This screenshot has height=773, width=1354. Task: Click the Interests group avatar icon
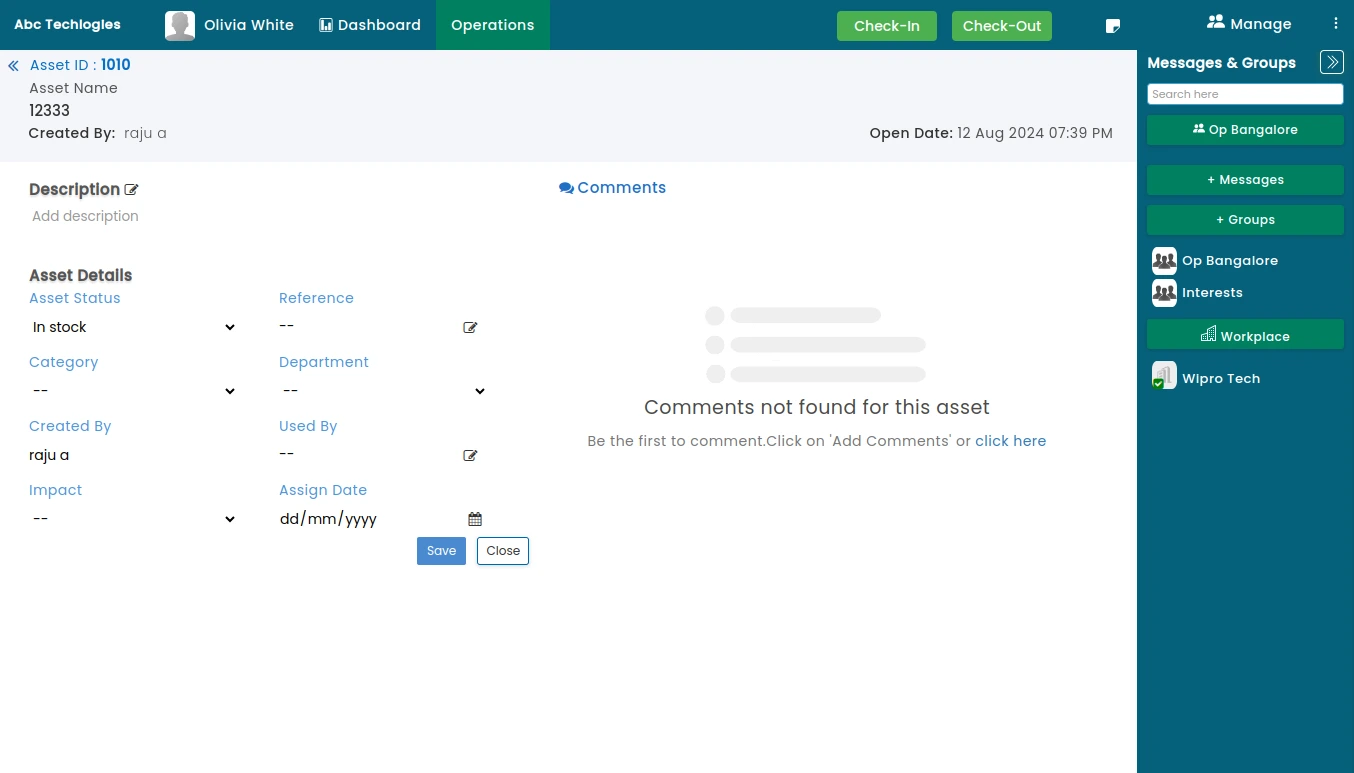point(1164,292)
